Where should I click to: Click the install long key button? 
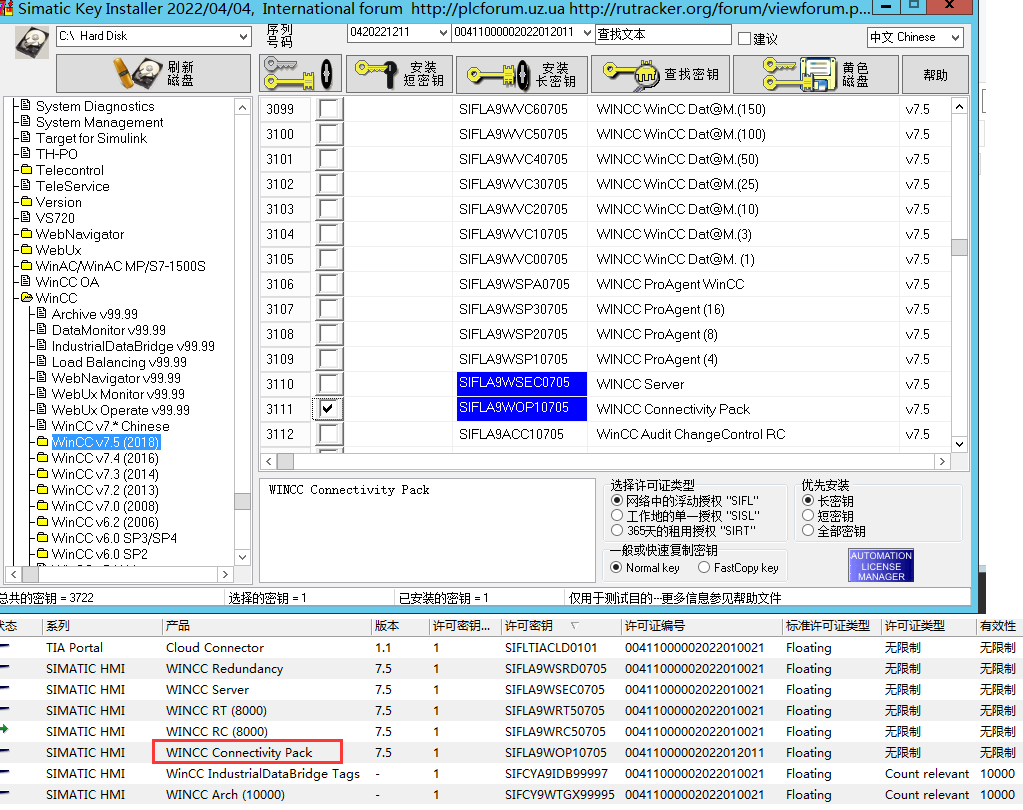(522, 74)
